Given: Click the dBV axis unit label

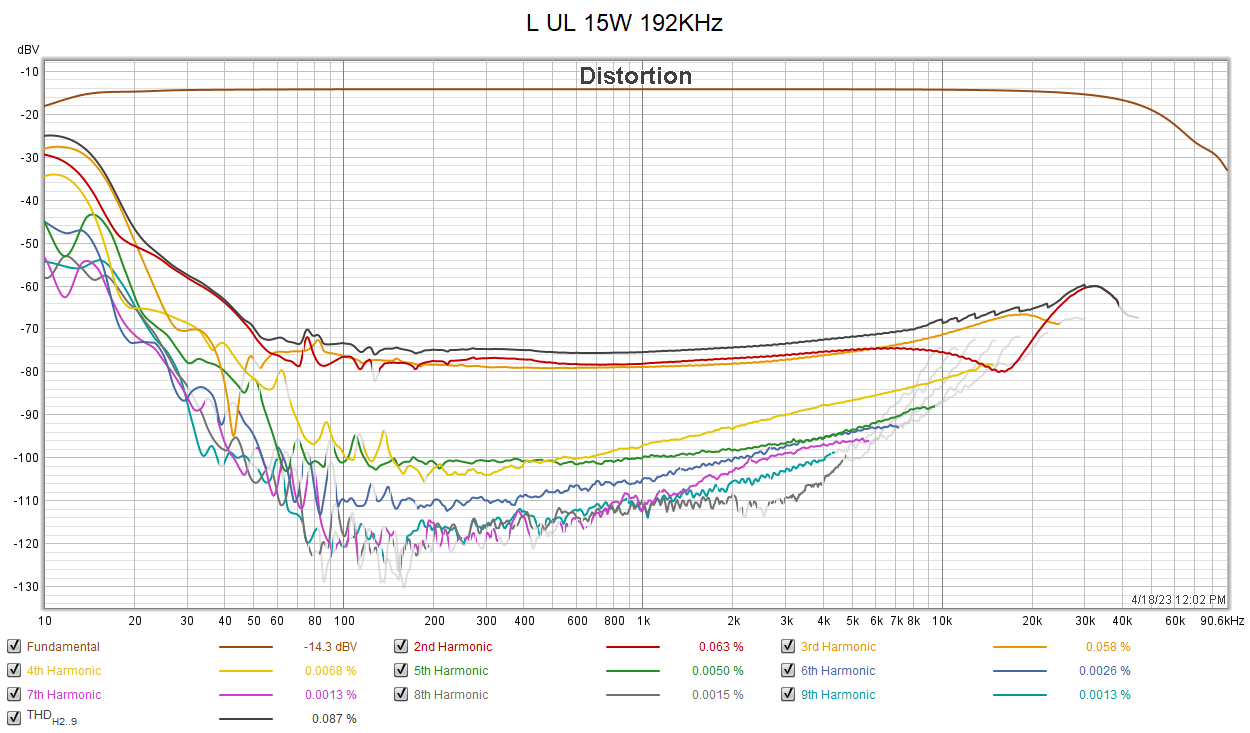Looking at the screenshot, I should [28, 49].
